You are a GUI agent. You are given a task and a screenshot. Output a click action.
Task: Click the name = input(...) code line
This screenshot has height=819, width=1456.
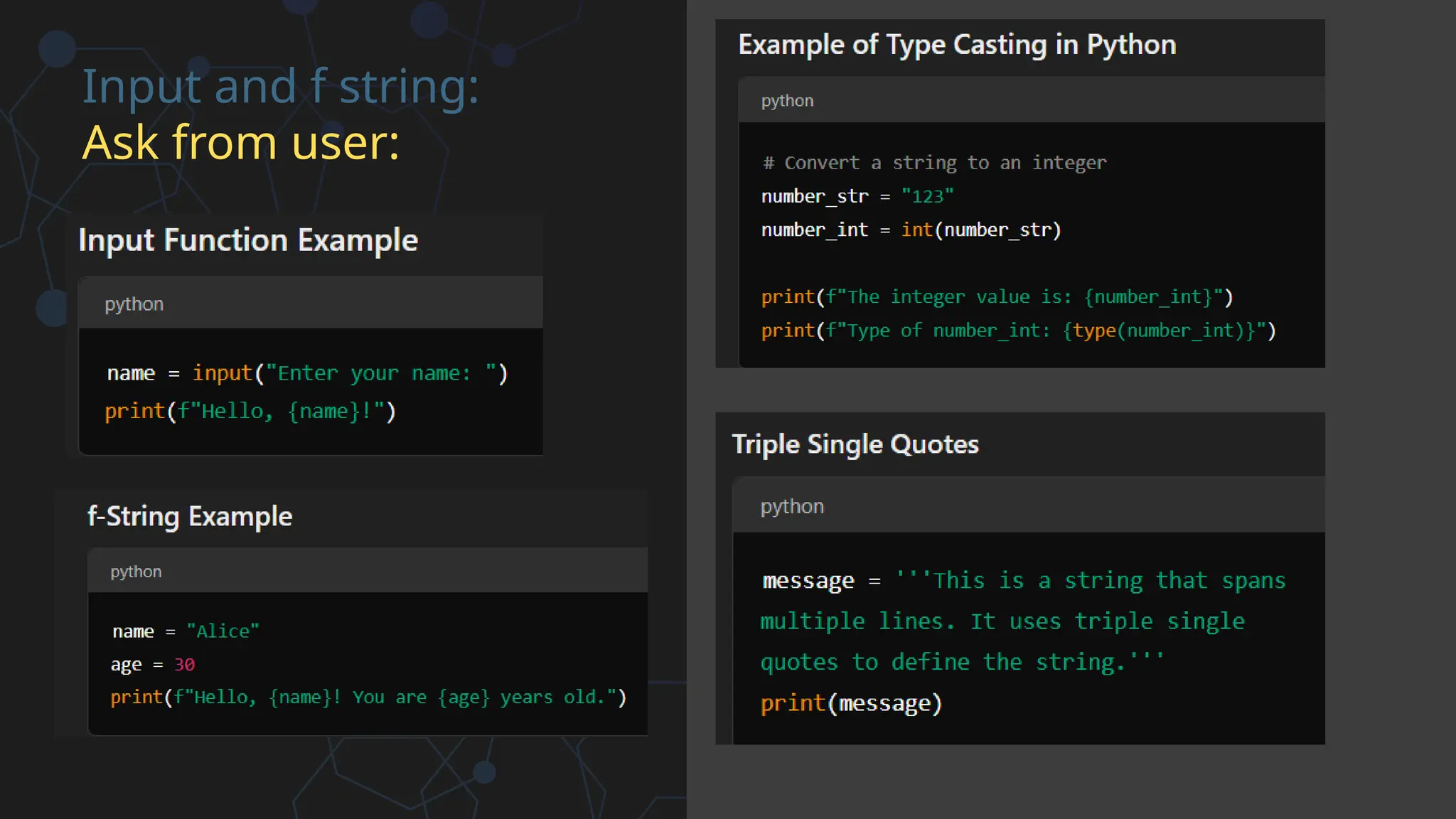[x=307, y=373]
